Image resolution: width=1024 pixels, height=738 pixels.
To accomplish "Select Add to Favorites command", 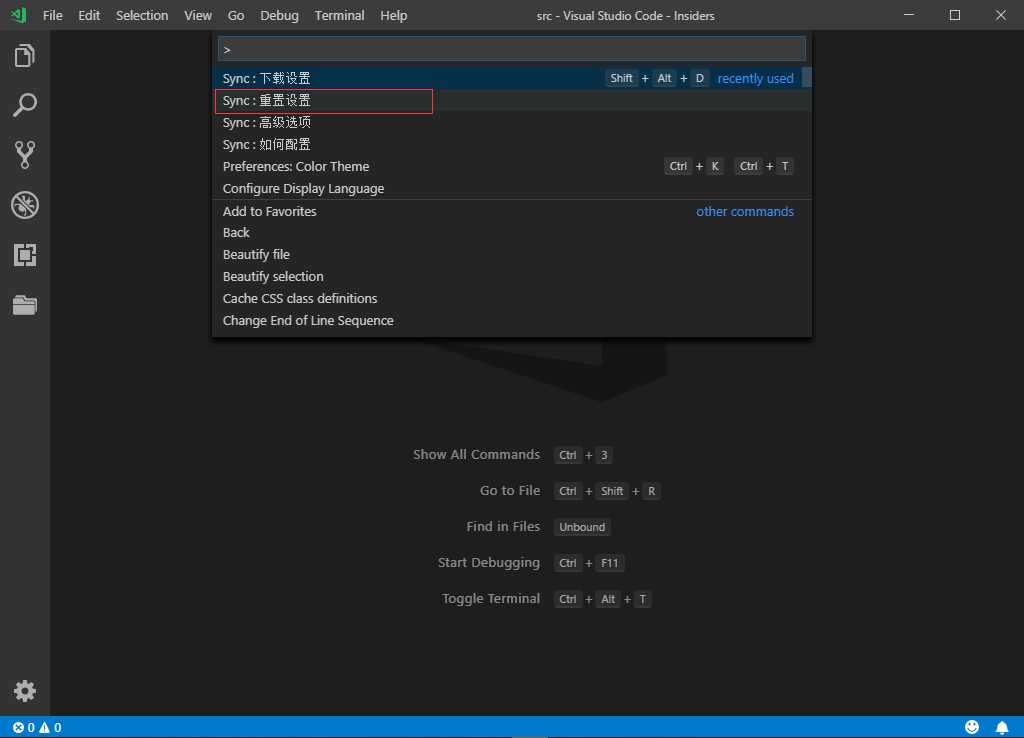I will [x=511, y=212].
